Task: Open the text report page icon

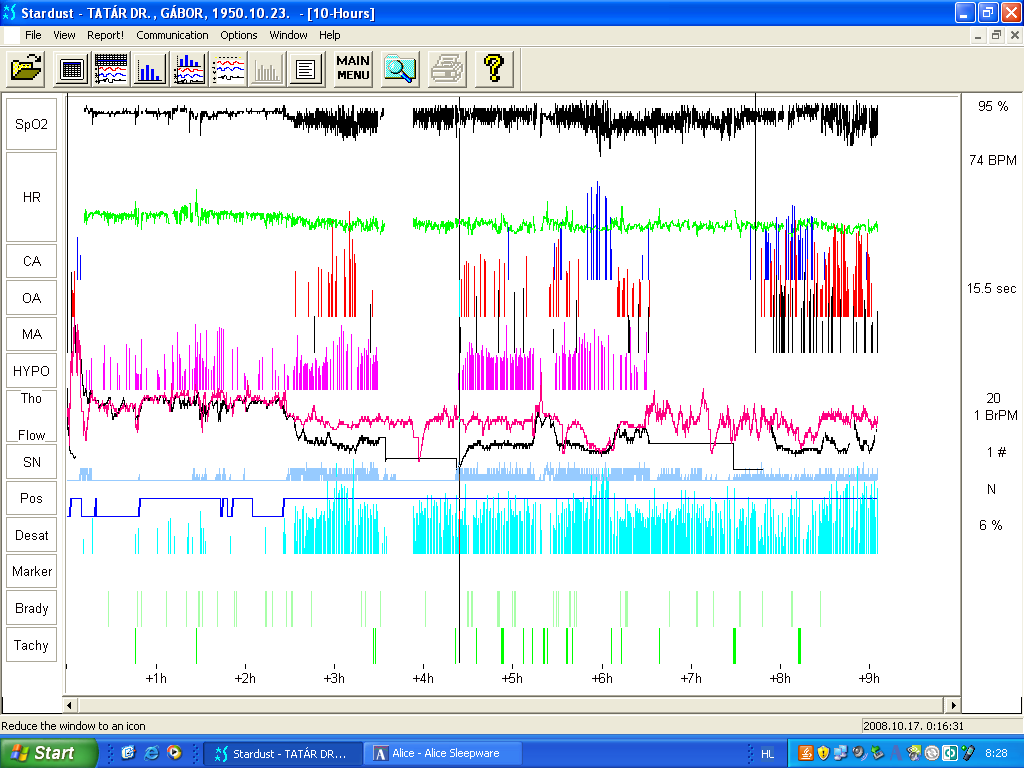Action: point(306,68)
